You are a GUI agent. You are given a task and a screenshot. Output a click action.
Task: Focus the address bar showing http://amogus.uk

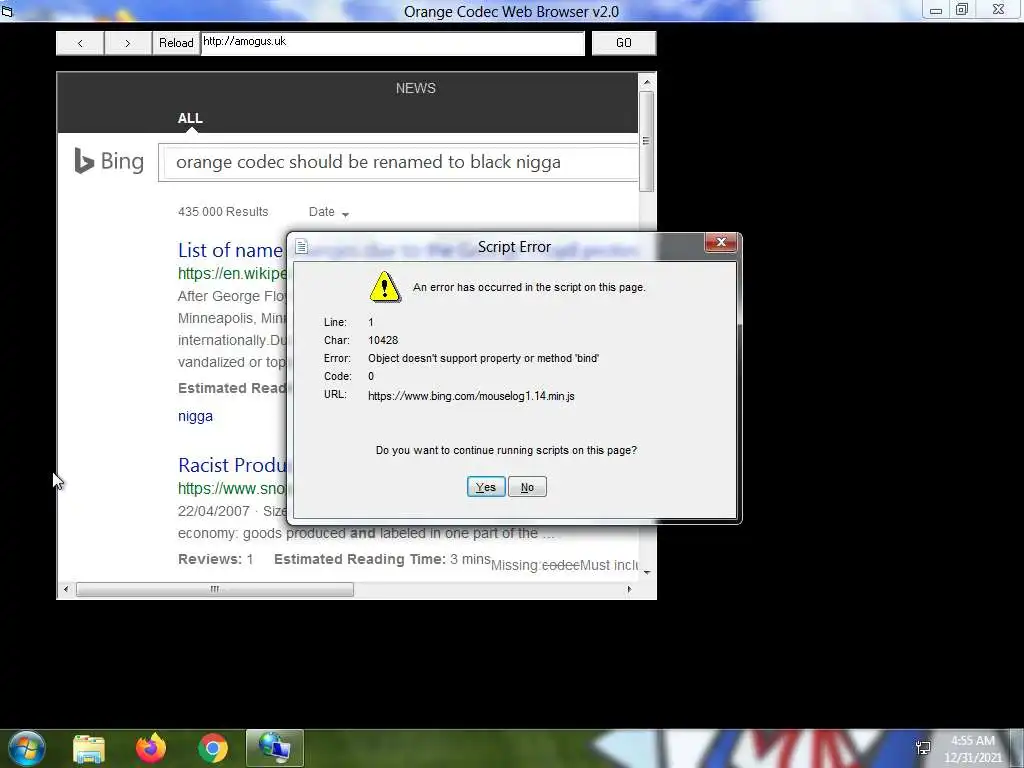(x=393, y=43)
